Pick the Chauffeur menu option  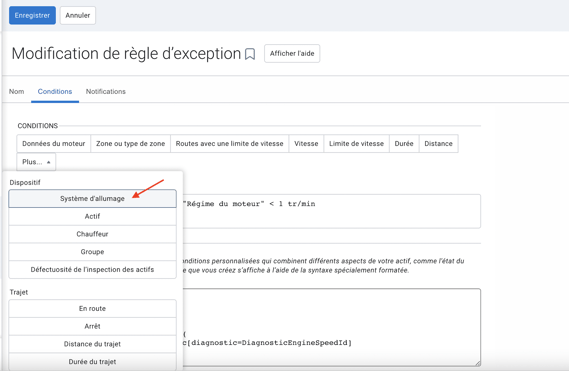93,234
